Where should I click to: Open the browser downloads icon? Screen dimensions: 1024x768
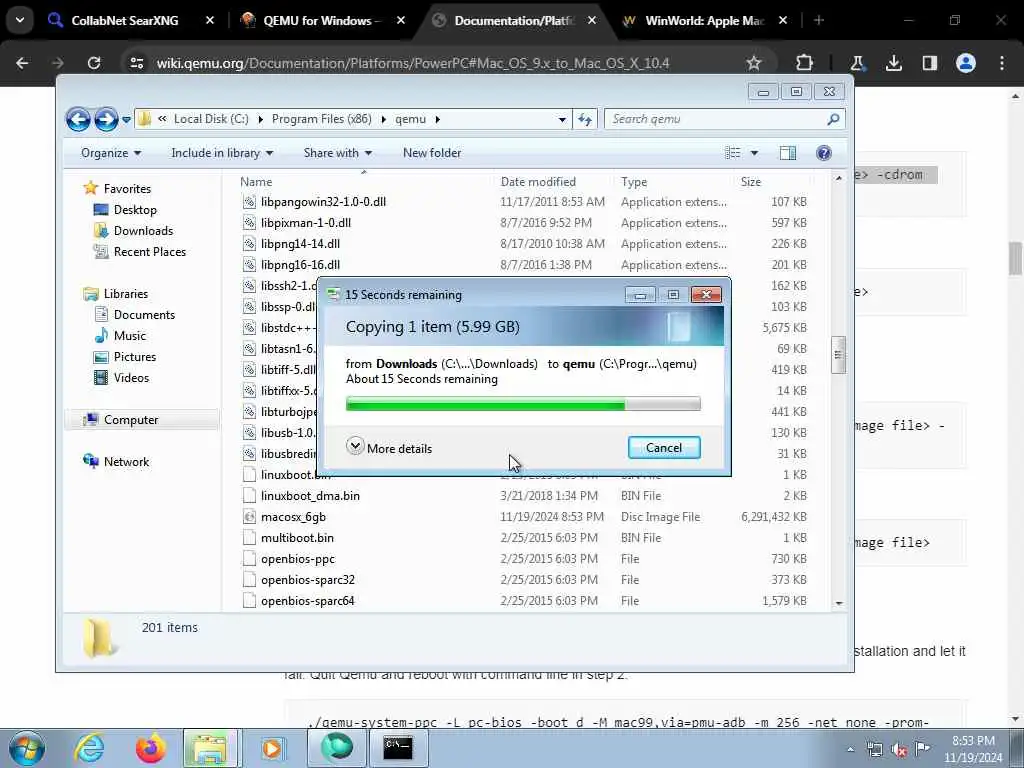[x=893, y=63]
